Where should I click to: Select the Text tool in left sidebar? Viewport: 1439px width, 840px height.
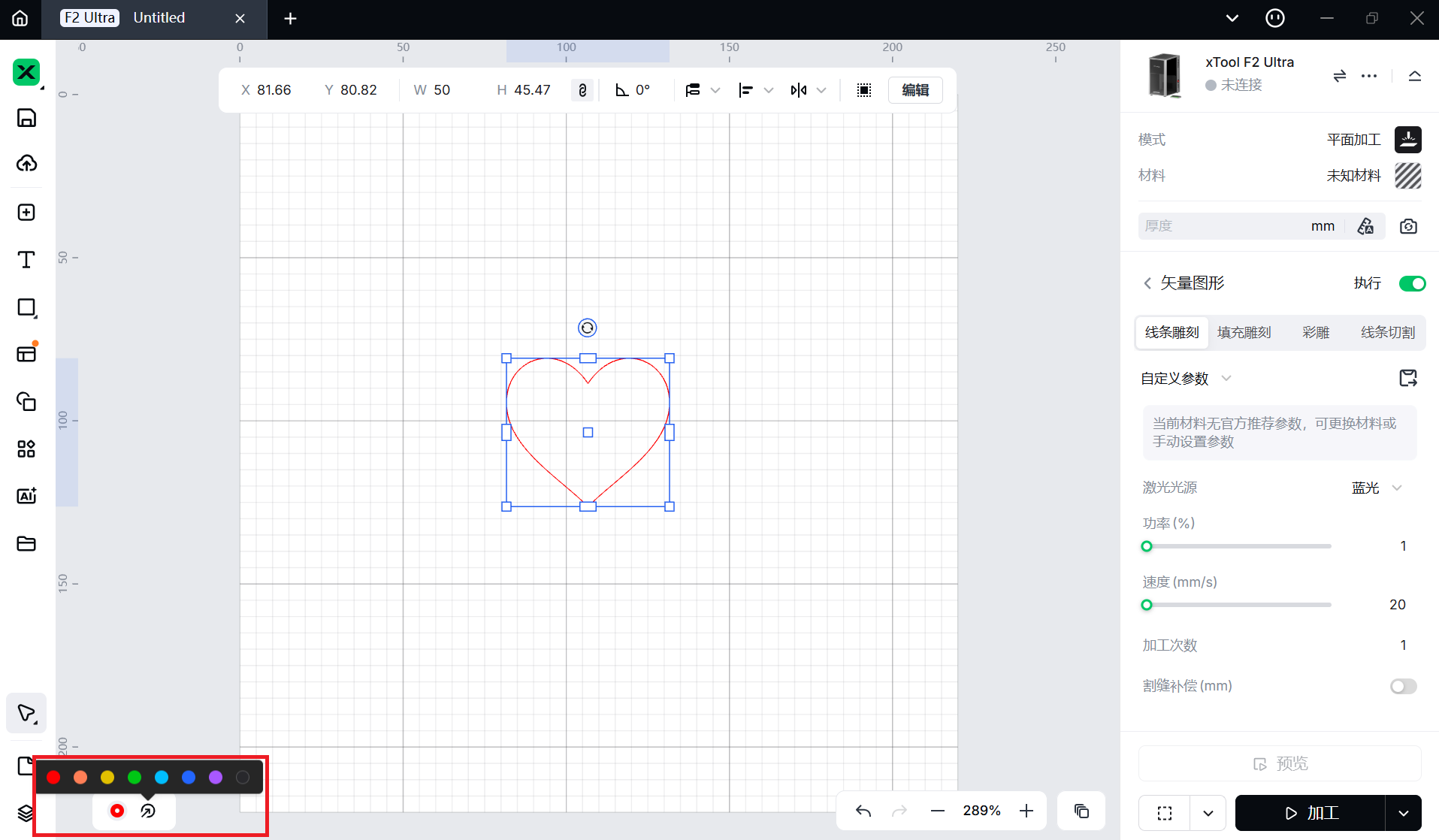pyautogui.click(x=26, y=260)
